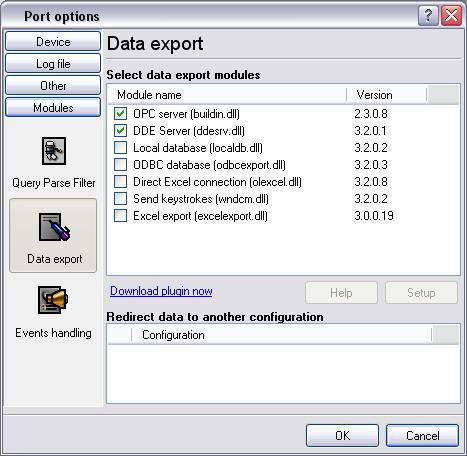Image resolution: width=467 pixels, height=456 pixels.
Task: Switch to the Device section
Action: (x=53, y=42)
